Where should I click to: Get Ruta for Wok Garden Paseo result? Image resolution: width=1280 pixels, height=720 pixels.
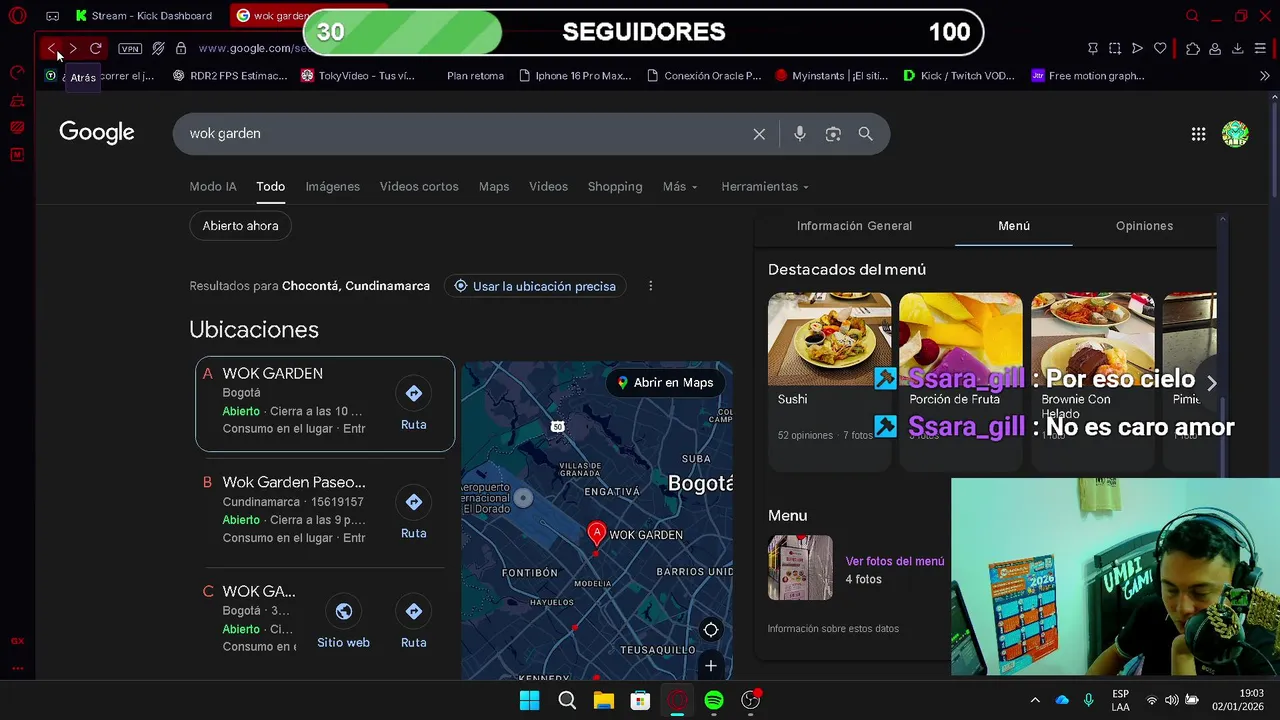point(414,513)
